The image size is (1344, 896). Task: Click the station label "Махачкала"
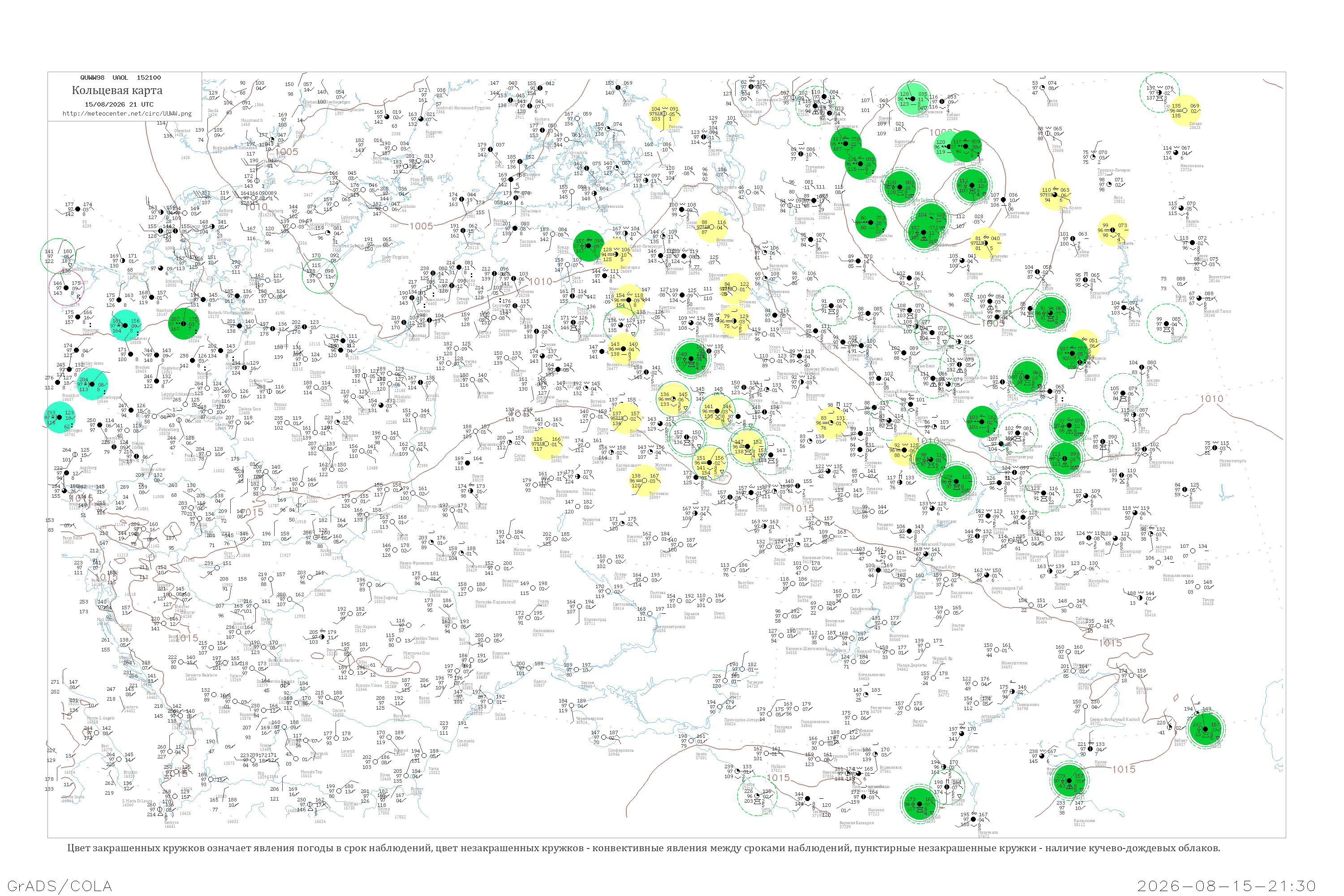tap(987, 833)
